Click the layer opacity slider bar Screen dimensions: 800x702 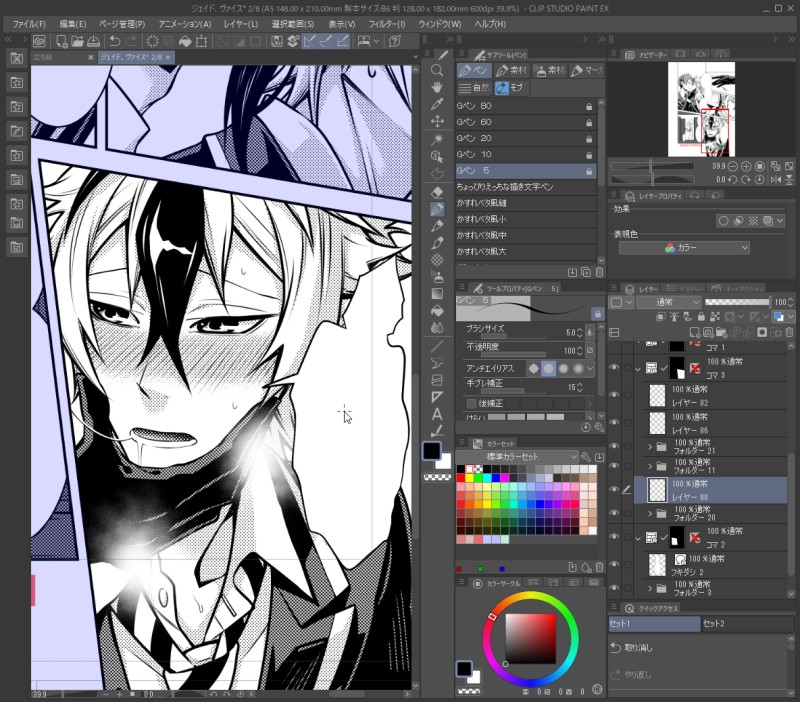coord(738,303)
